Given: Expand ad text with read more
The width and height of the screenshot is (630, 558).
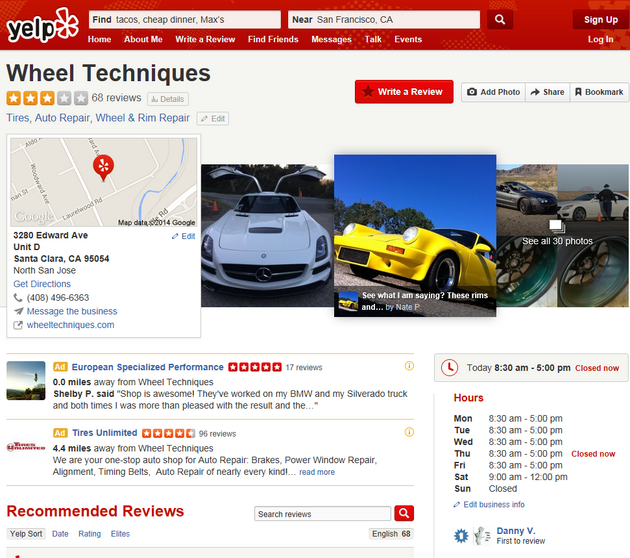Looking at the screenshot, I should click(x=317, y=472).
